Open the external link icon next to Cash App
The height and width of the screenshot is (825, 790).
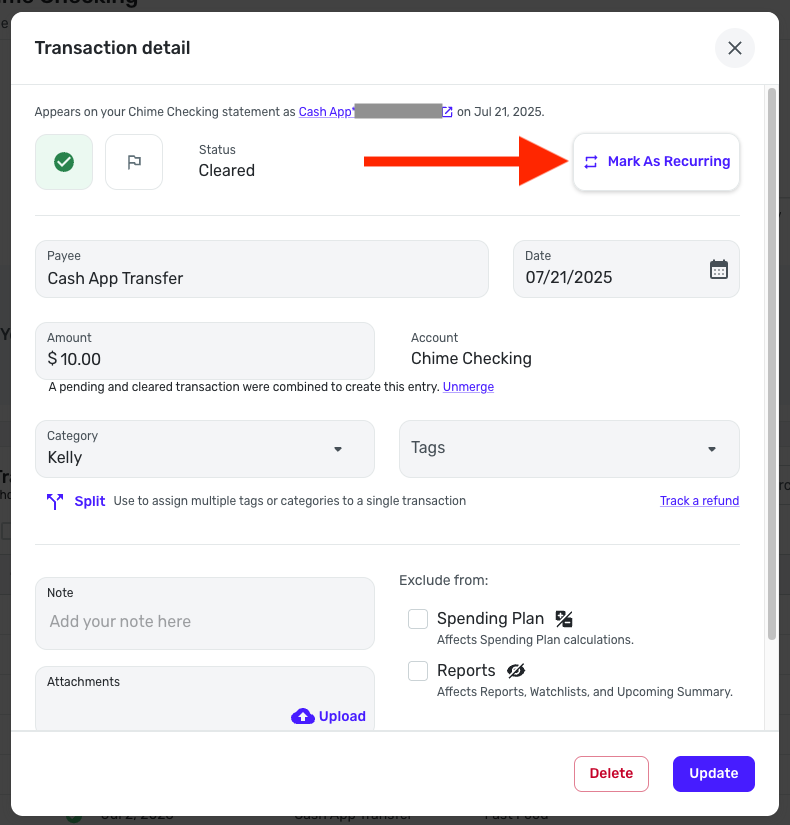click(x=447, y=112)
